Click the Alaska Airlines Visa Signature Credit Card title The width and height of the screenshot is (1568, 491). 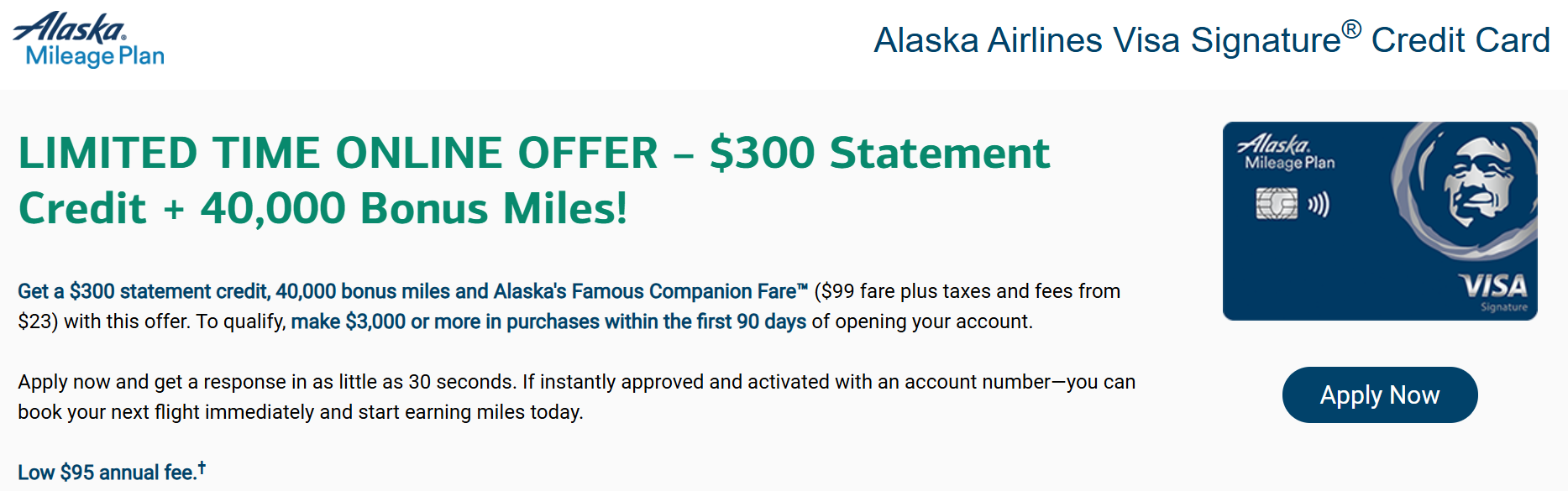pyautogui.click(x=1212, y=39)
